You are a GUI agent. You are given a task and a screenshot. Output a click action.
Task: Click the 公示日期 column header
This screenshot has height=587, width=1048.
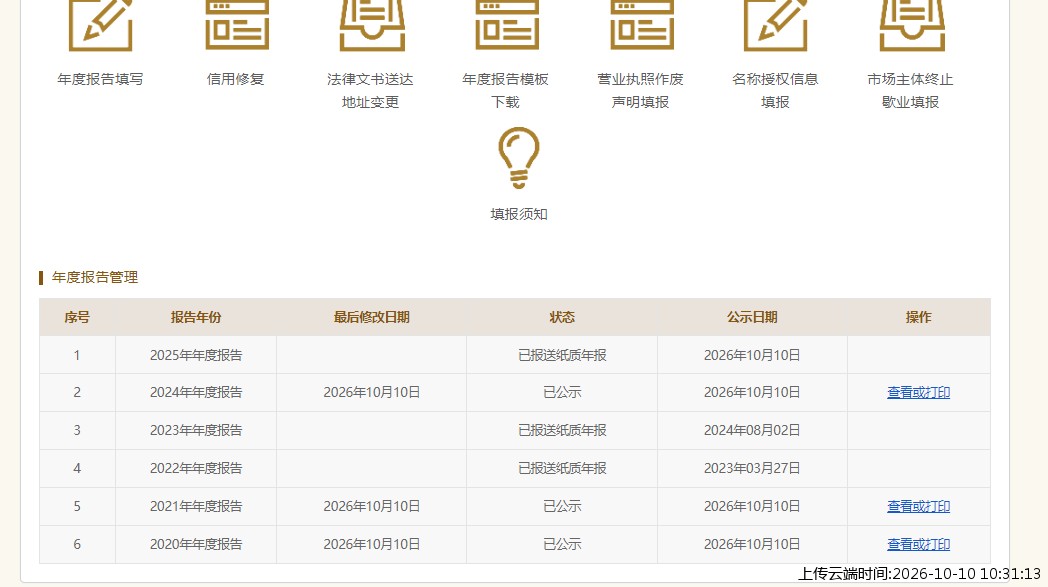tap(752, 318)
